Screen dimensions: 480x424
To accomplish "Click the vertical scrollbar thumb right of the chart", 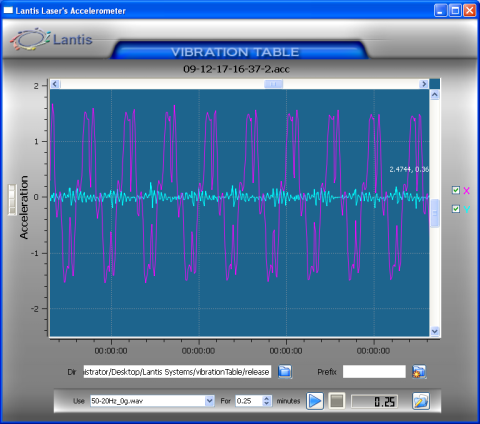I will pyautogui.click(x=435, y=213).
